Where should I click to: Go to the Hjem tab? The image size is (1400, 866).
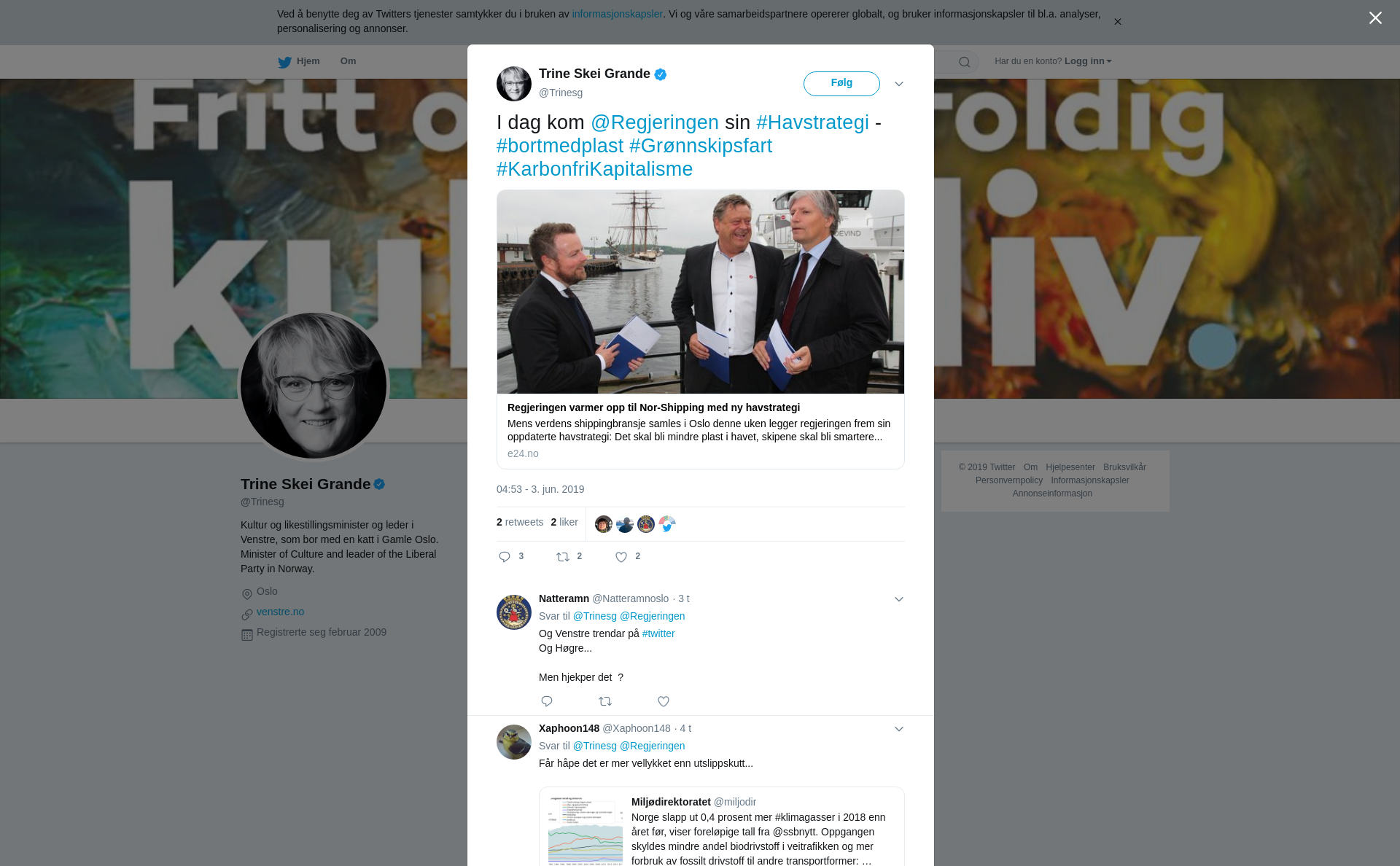299,61
